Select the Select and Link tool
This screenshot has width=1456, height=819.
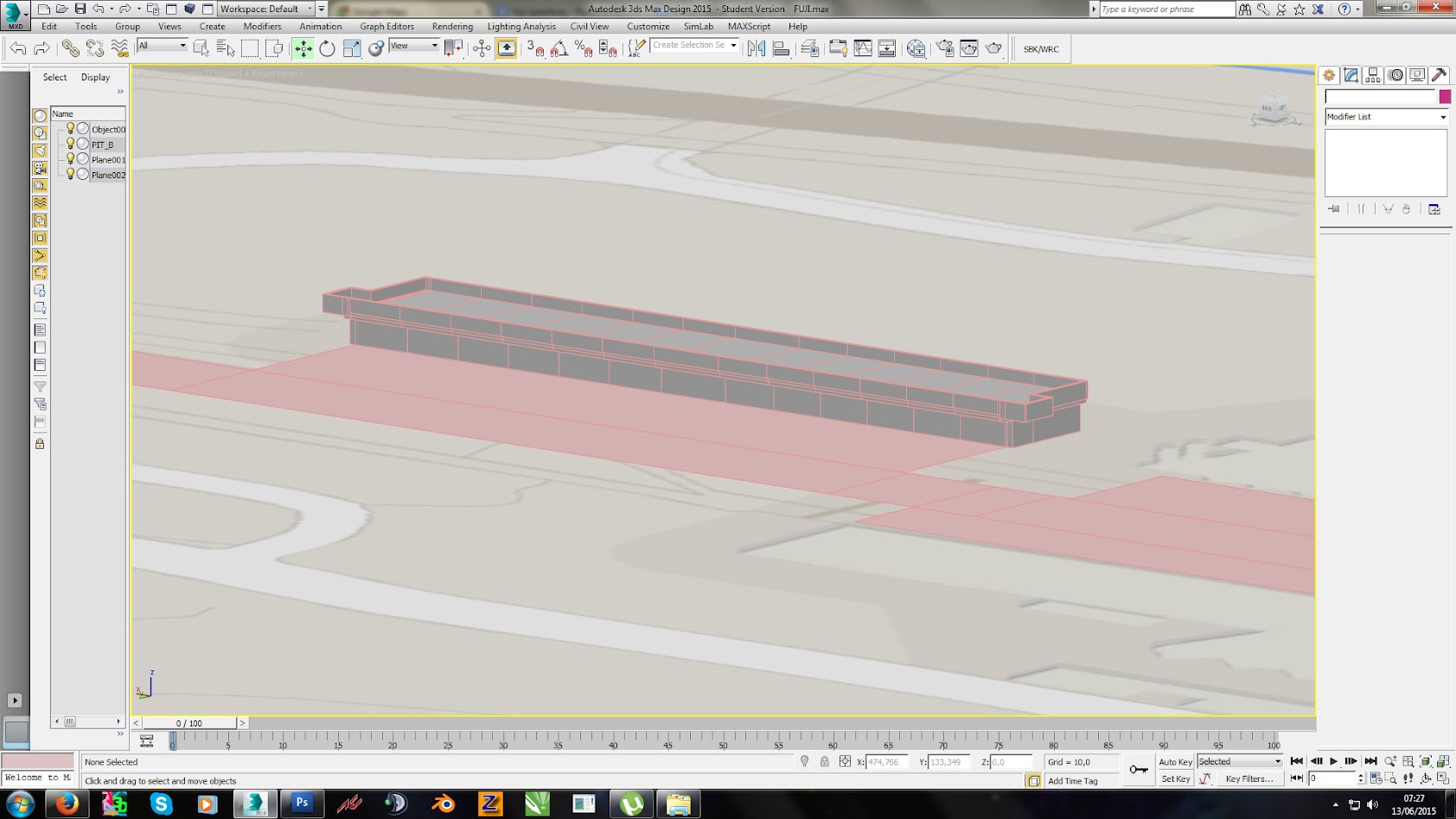[x=71, y=49]
